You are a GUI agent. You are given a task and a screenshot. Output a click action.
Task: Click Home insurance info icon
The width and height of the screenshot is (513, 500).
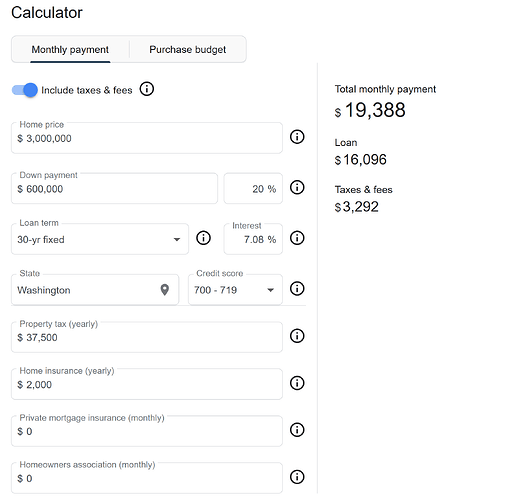click(297, 383)
